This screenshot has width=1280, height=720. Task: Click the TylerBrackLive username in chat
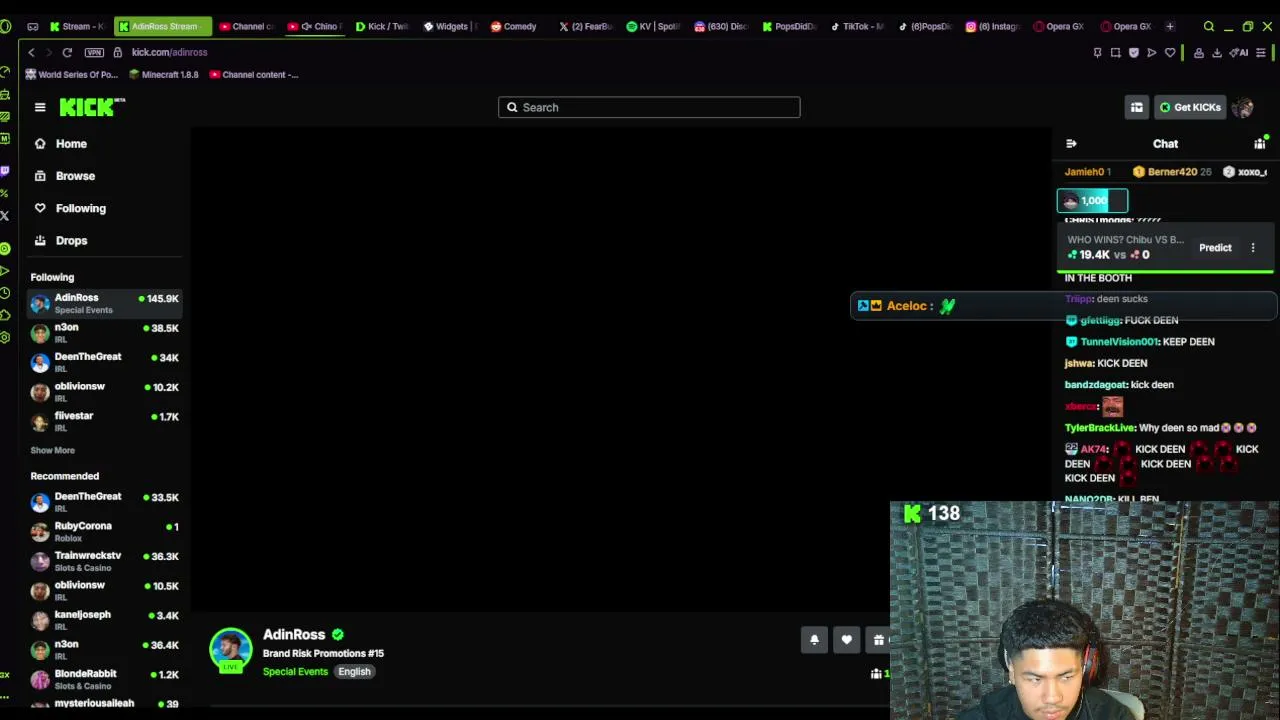[x=1100, y=428]
